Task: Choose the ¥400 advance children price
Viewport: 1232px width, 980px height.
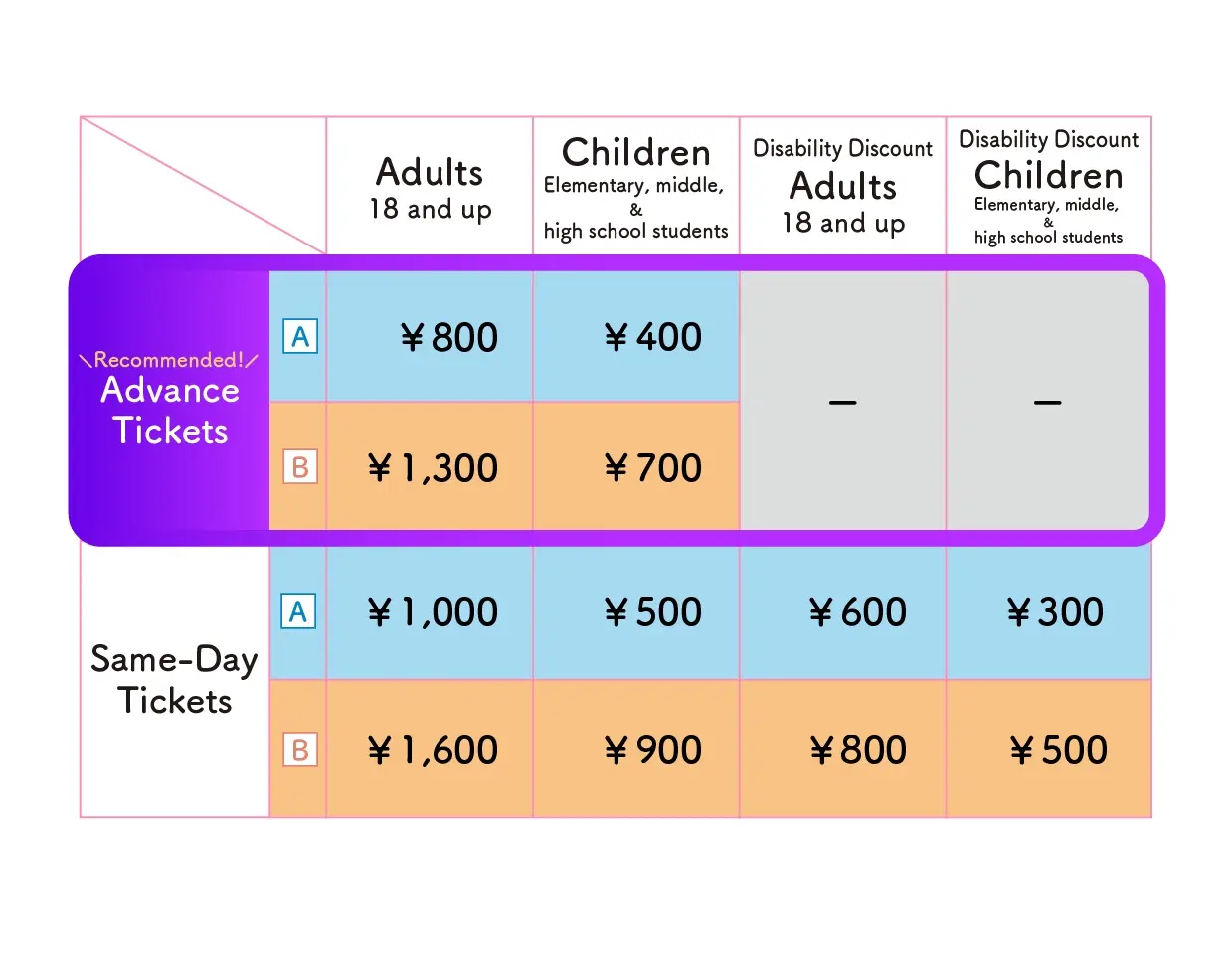Action: [652, 338]
